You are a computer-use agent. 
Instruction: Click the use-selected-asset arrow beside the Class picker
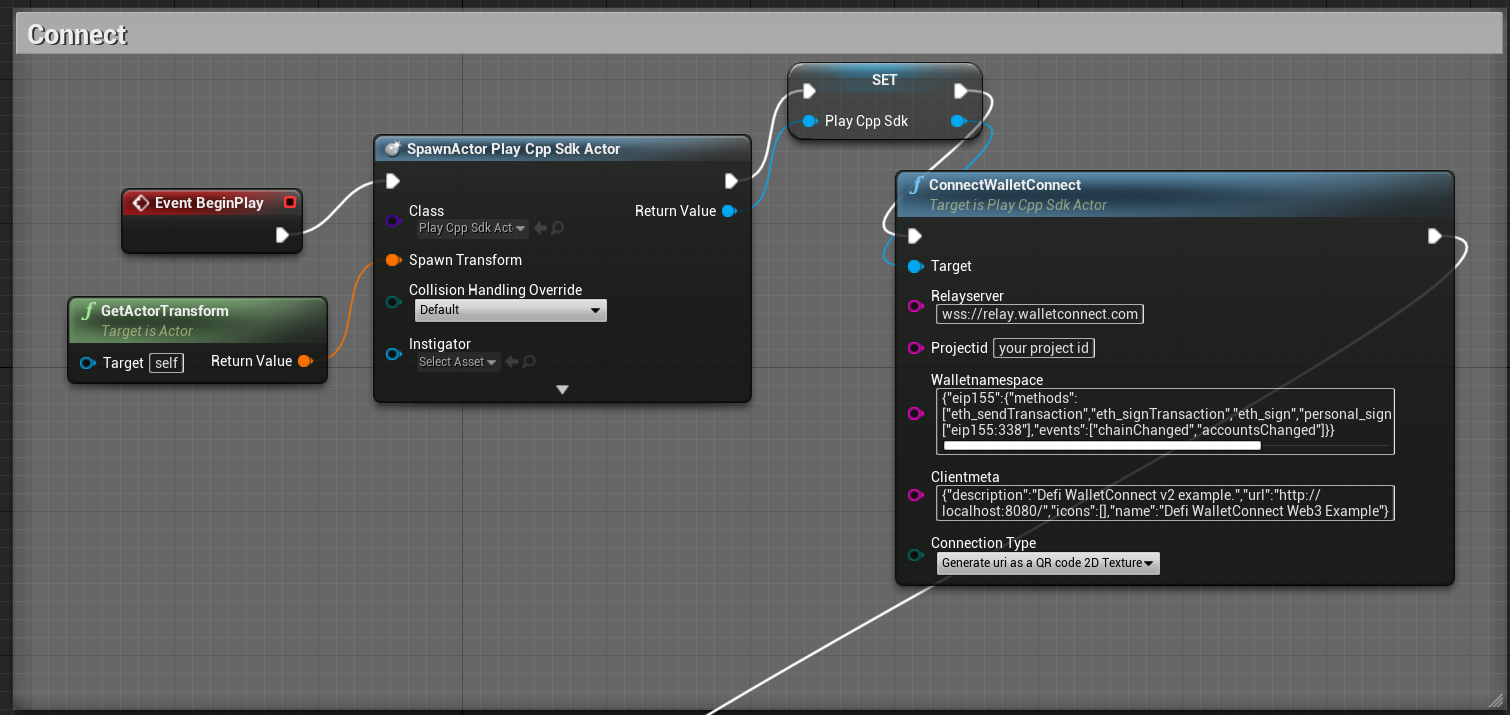540,228
